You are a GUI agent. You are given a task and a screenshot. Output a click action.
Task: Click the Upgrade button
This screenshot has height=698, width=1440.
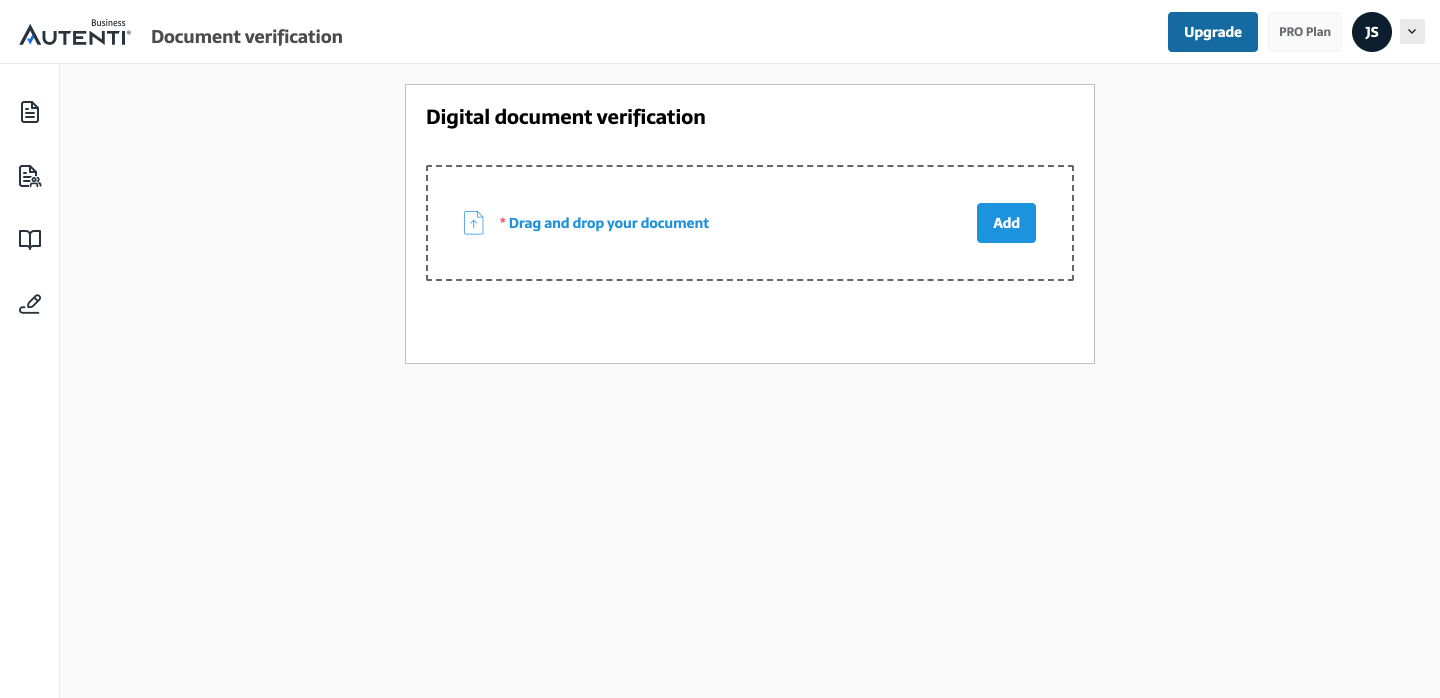click(1213, 32)
